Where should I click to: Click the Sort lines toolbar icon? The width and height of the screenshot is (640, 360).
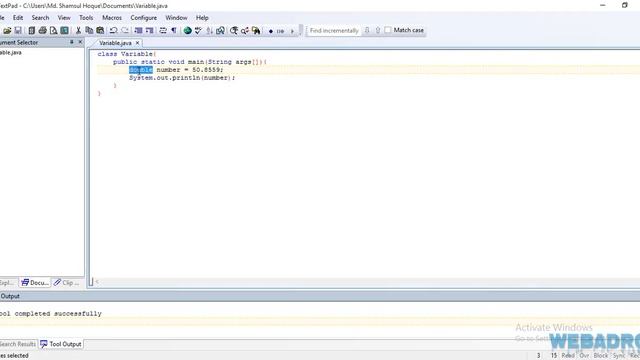[x=209, y=31]
